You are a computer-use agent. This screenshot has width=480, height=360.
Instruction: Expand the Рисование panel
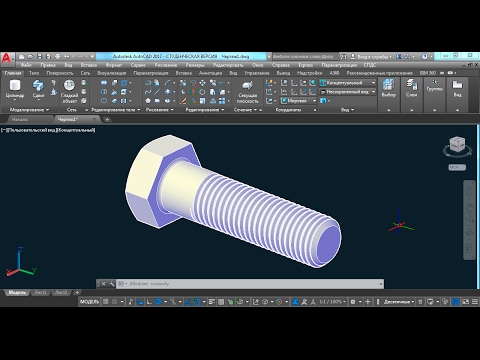(159, 110)
